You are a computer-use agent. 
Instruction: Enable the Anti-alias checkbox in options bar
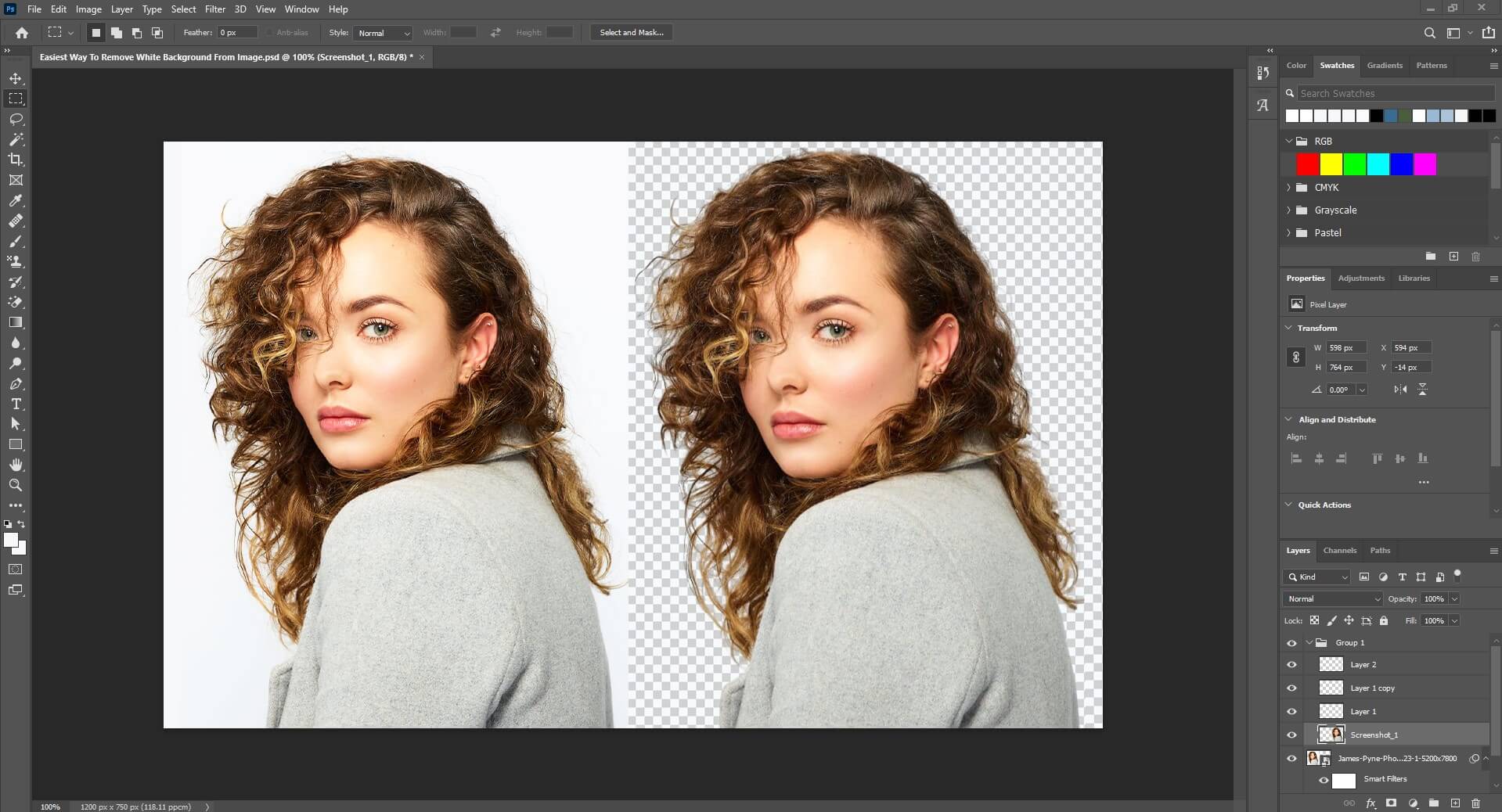point(268,32)
